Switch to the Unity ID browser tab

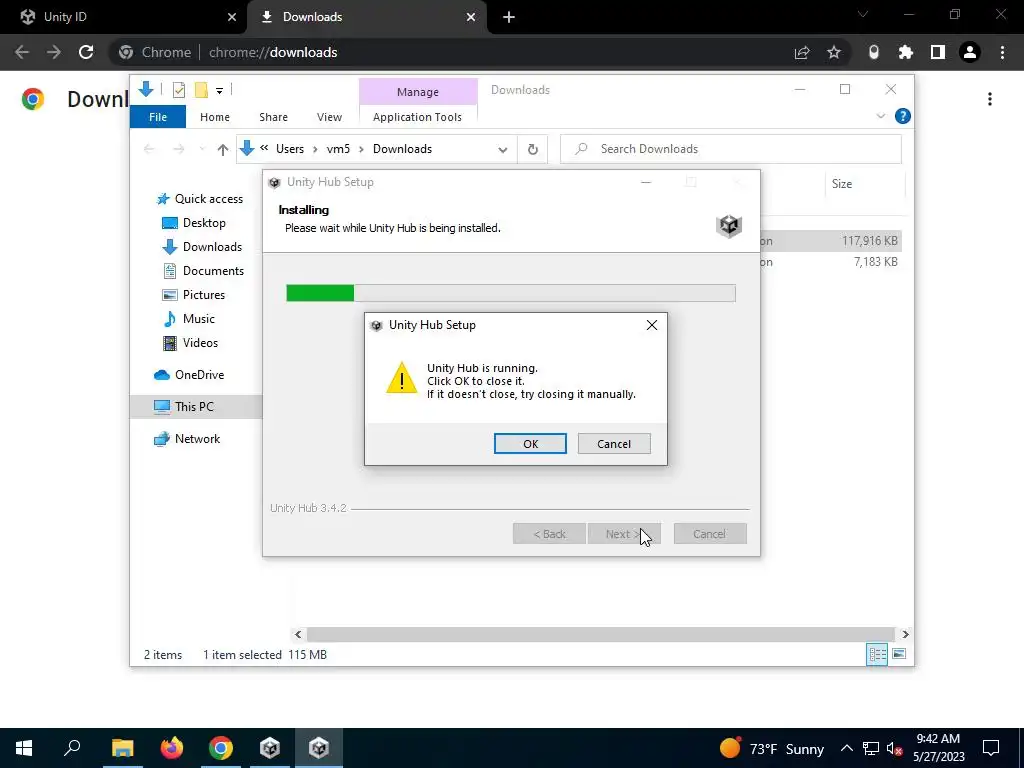click(124, 17)
